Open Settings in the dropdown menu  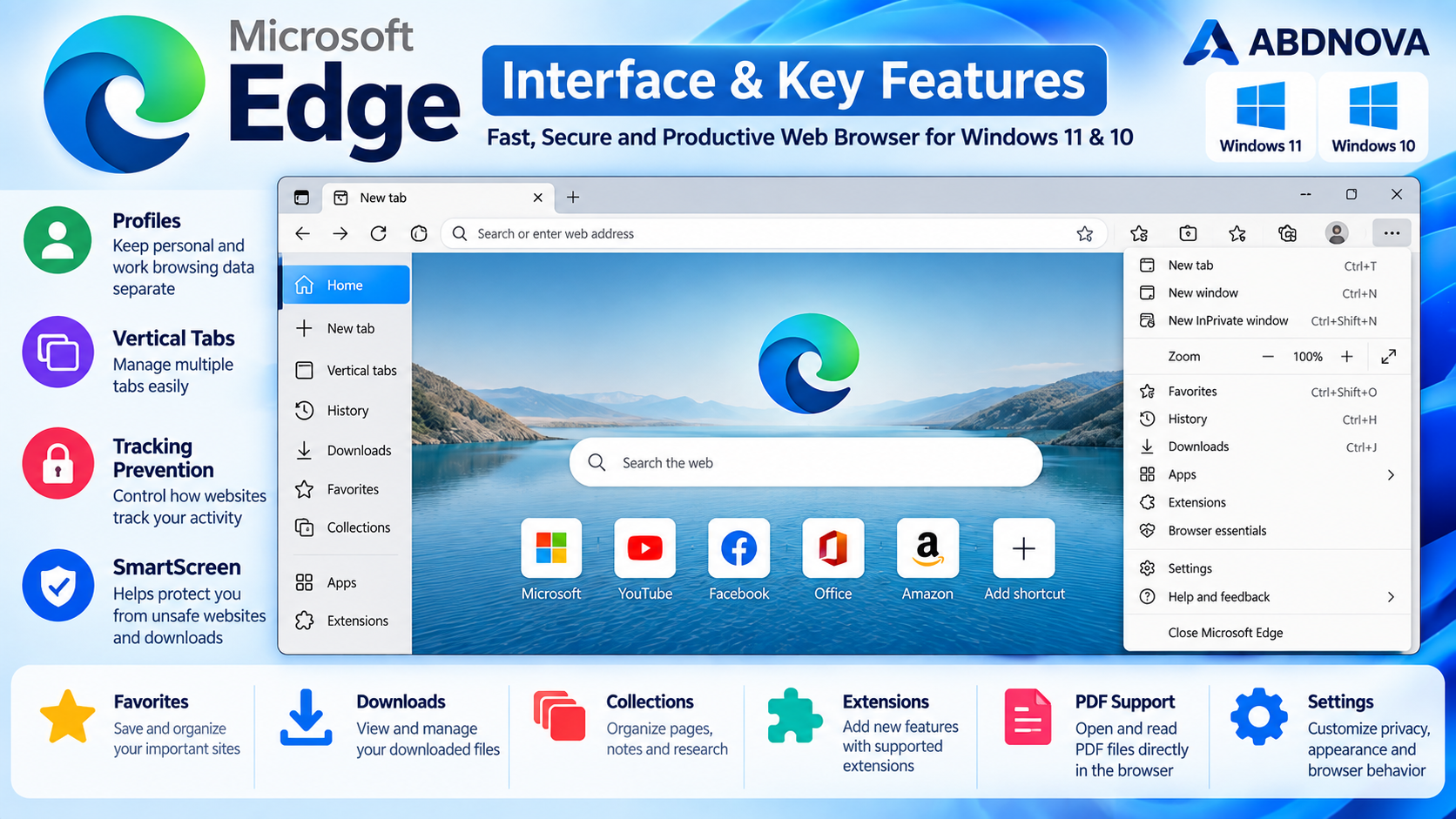pos(1267,568)
